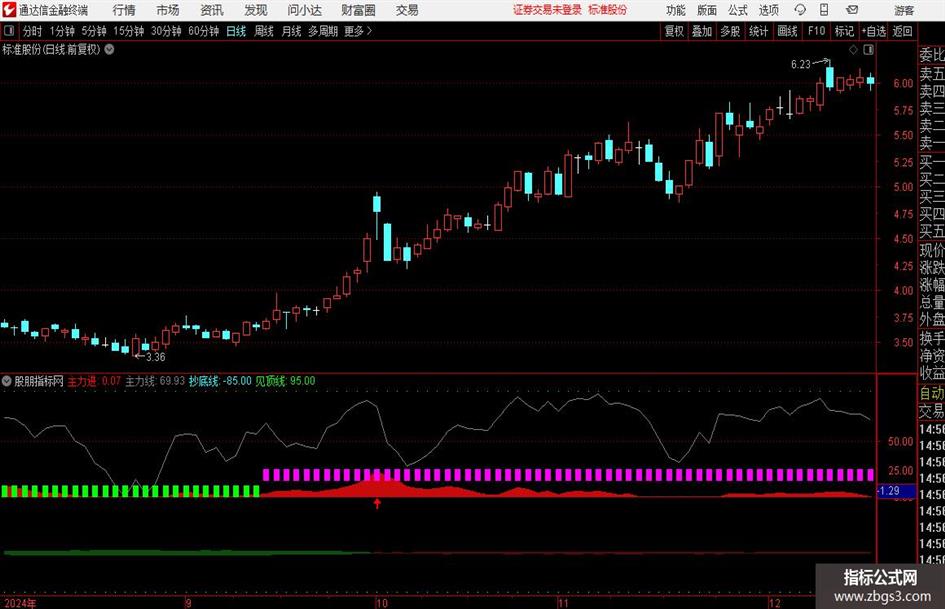Select the 日线 daily tab
This screenshot has height=609, width=945.
pos(236,31)
